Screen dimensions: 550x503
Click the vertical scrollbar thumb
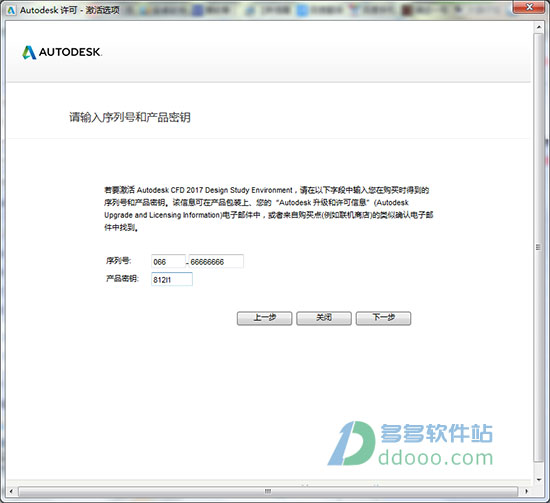(538, 247)
